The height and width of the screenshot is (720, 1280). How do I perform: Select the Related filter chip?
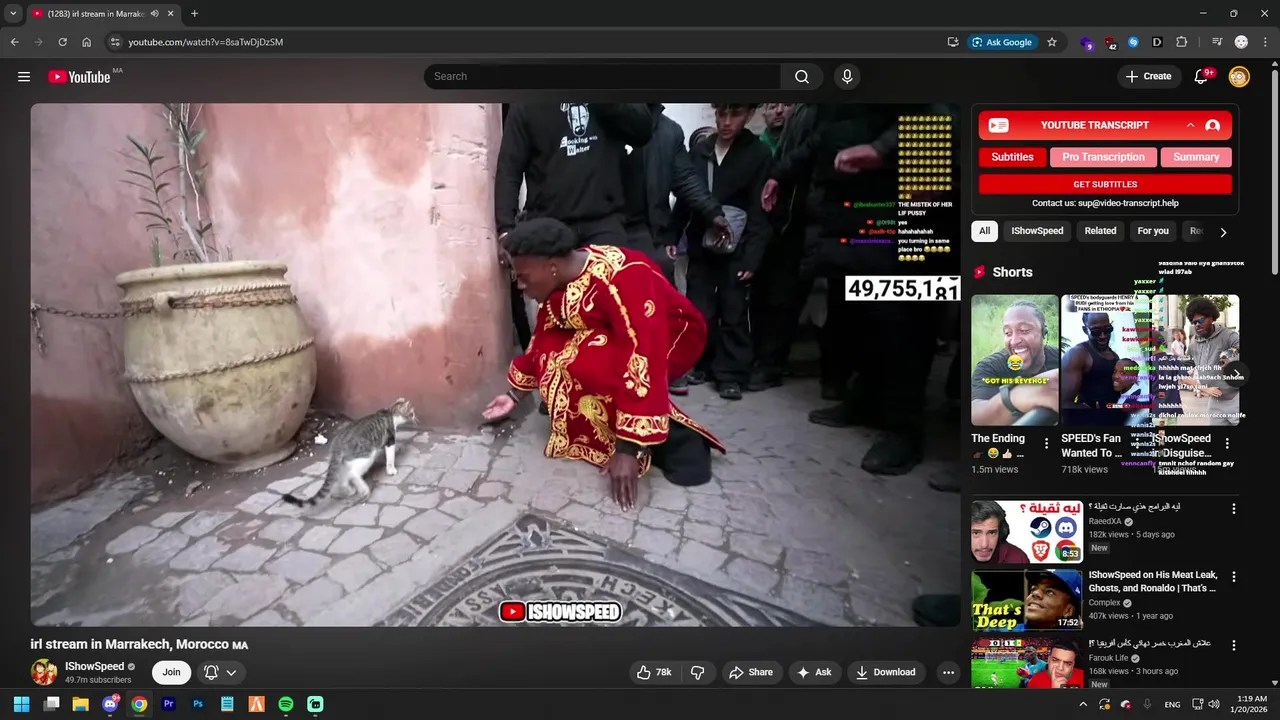pyautogui.click(x=1100, y=231)
